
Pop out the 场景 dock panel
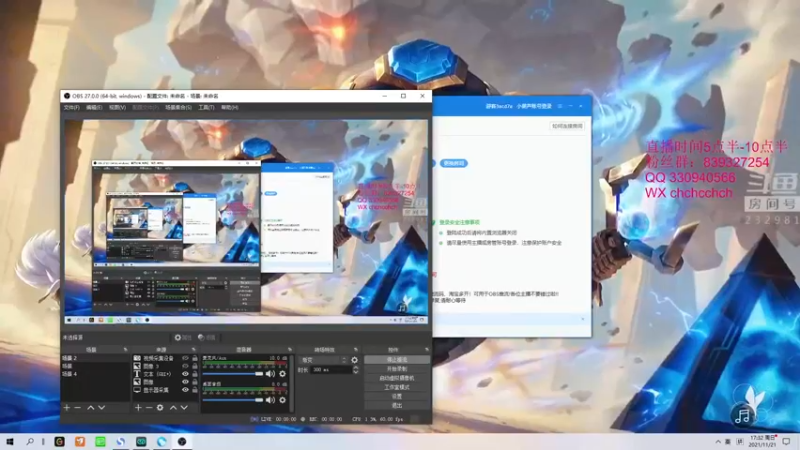tap(126, 349)
